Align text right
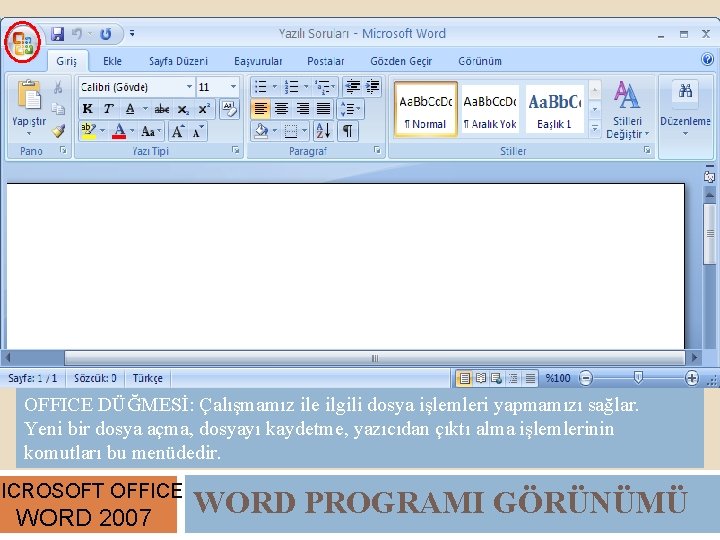Viewport: 720px width, 540px height. click(x=303, y=109)
